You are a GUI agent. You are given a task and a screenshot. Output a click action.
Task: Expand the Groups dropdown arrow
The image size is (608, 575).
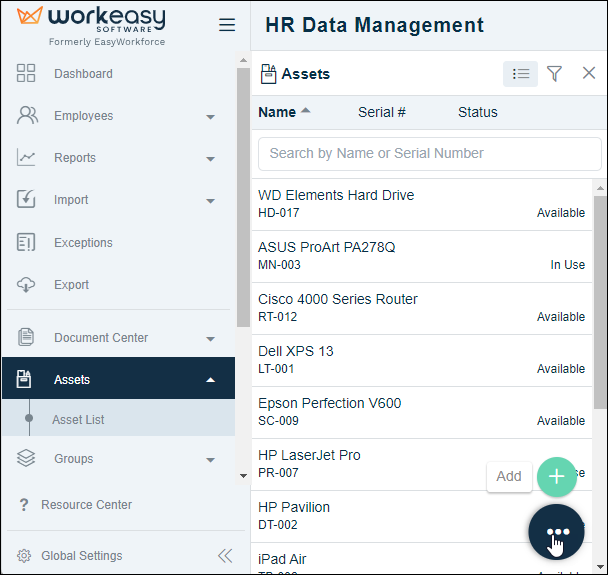[x=211, y=460]
